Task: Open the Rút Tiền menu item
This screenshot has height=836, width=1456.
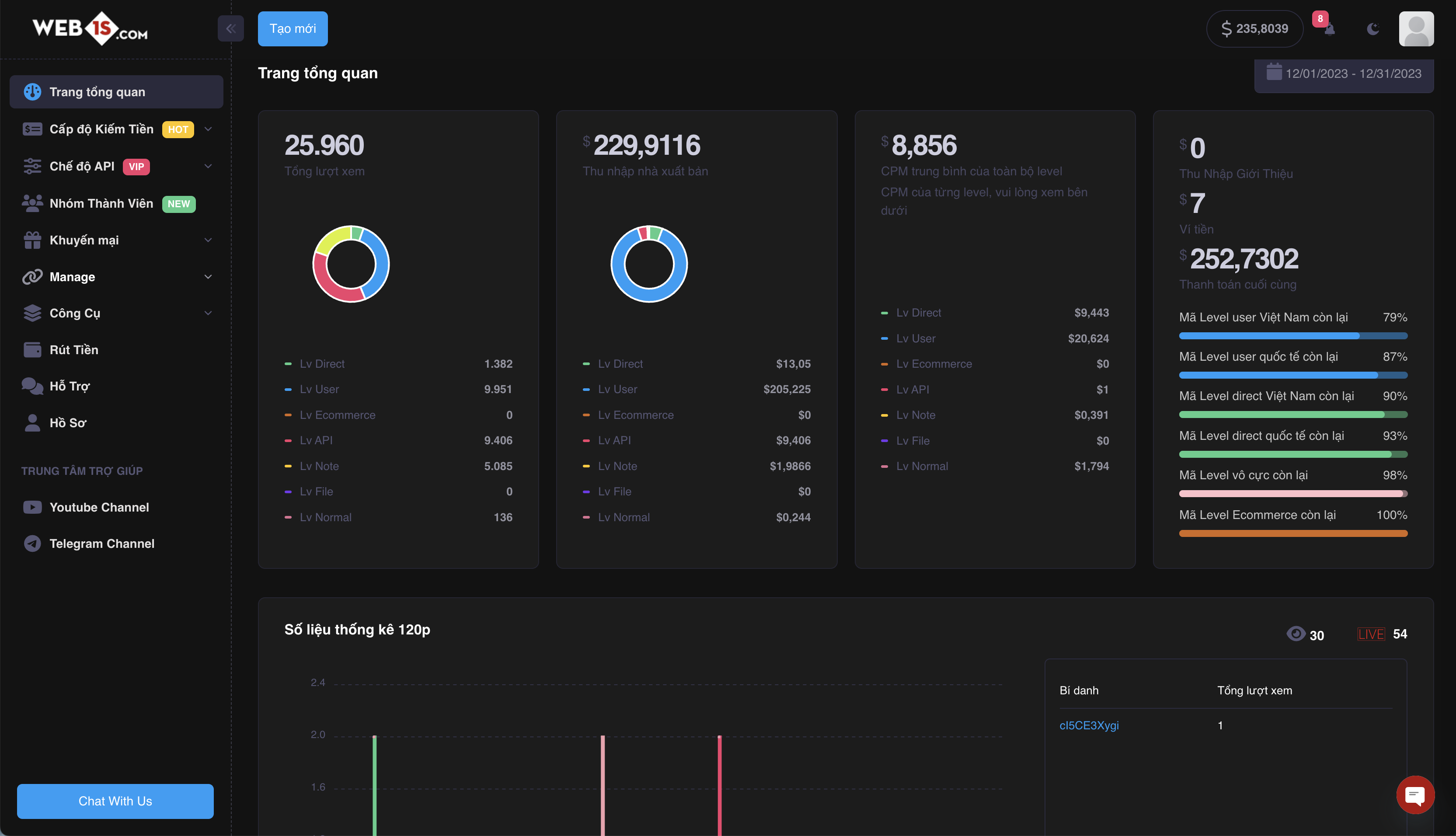Action: 117,350
